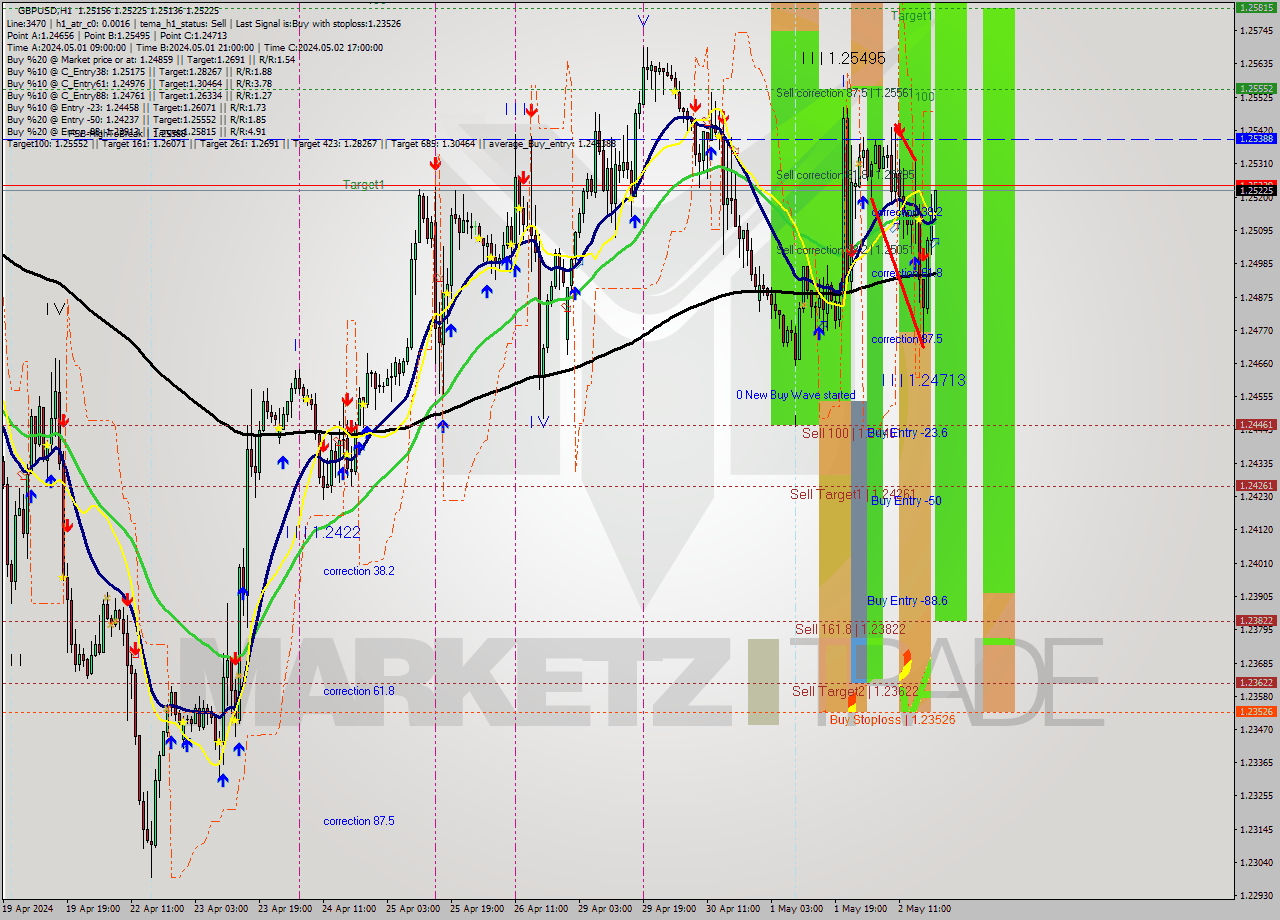This screenshot has height=920, width=1280.
Task: Click the top-right 'Target1' label
Action: 911,16
